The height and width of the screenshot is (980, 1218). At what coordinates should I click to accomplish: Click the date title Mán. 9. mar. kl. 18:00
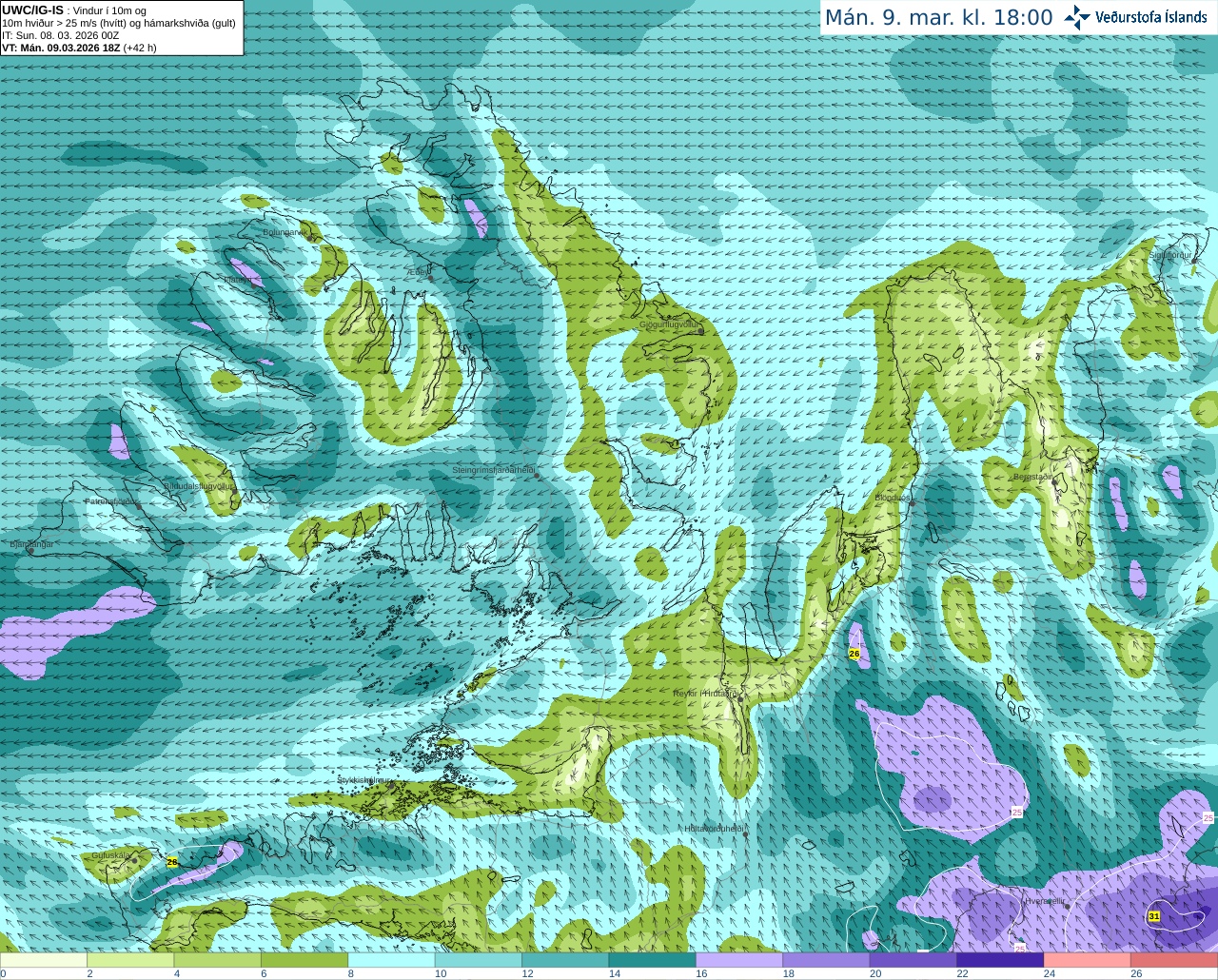[x=938, y=18]
